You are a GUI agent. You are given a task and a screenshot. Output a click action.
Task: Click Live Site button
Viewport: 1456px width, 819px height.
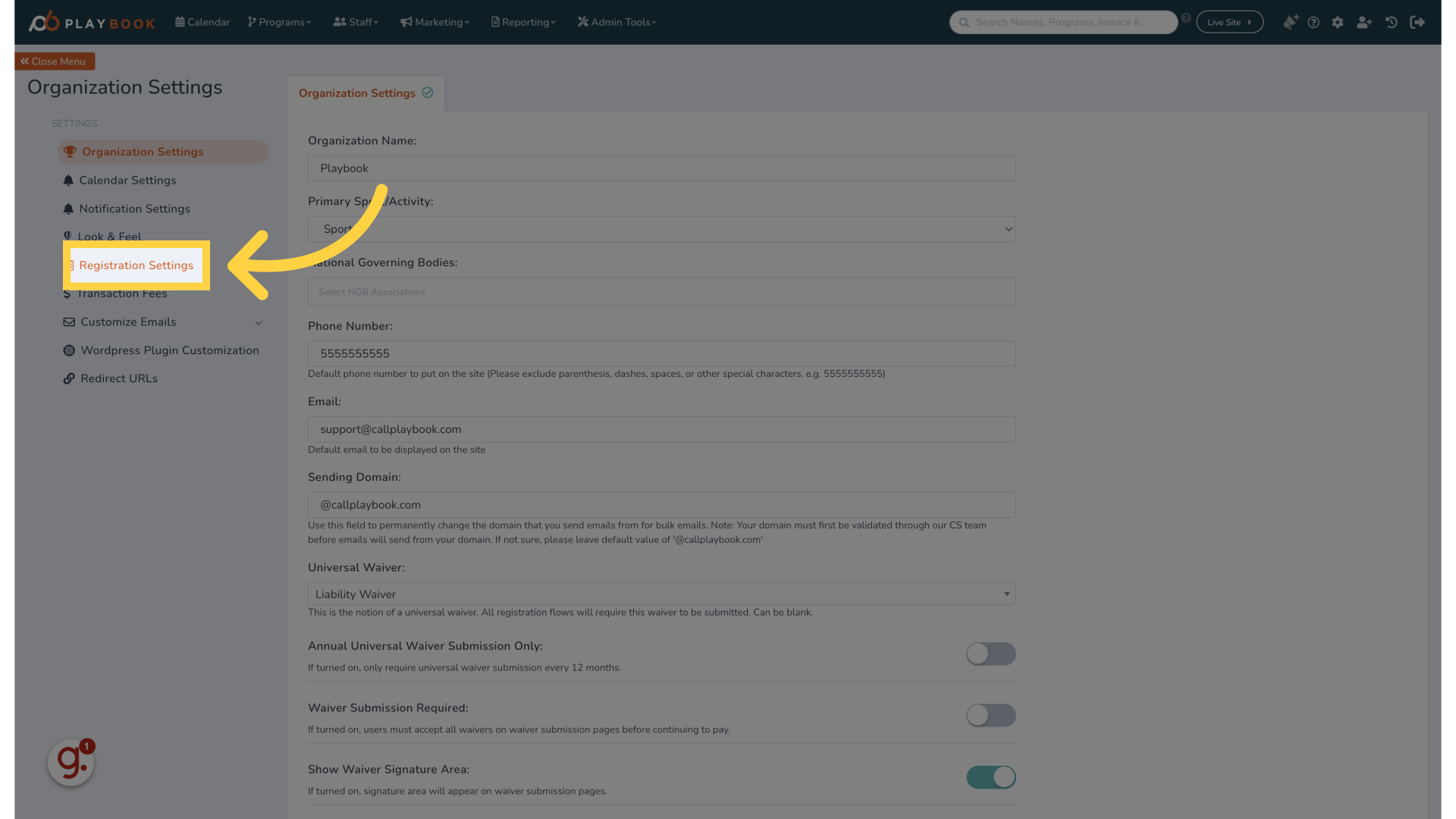pyautogui.click(x=1230, y=22)
